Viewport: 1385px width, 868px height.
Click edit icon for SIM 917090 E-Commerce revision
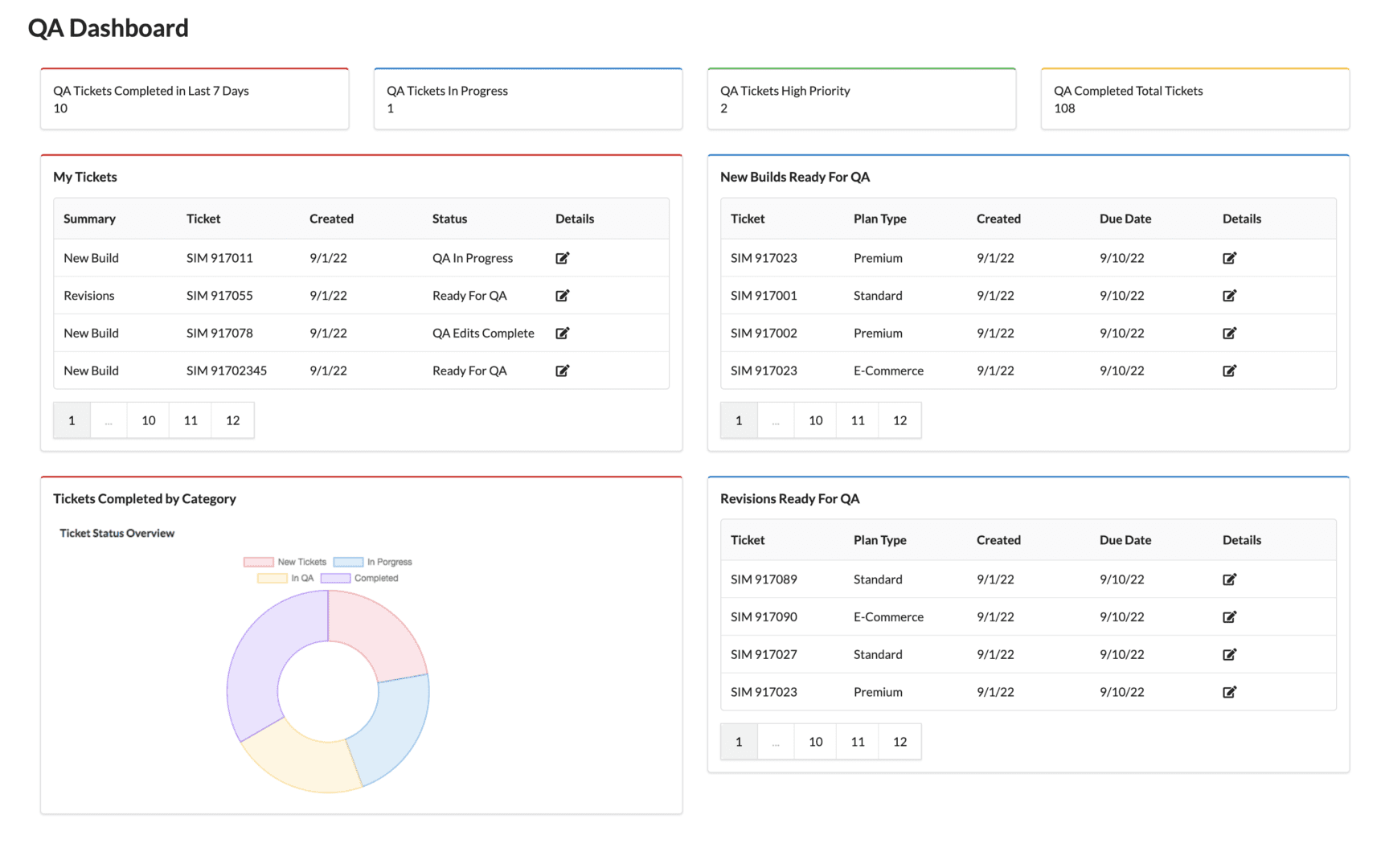[x=1229, y=617]
